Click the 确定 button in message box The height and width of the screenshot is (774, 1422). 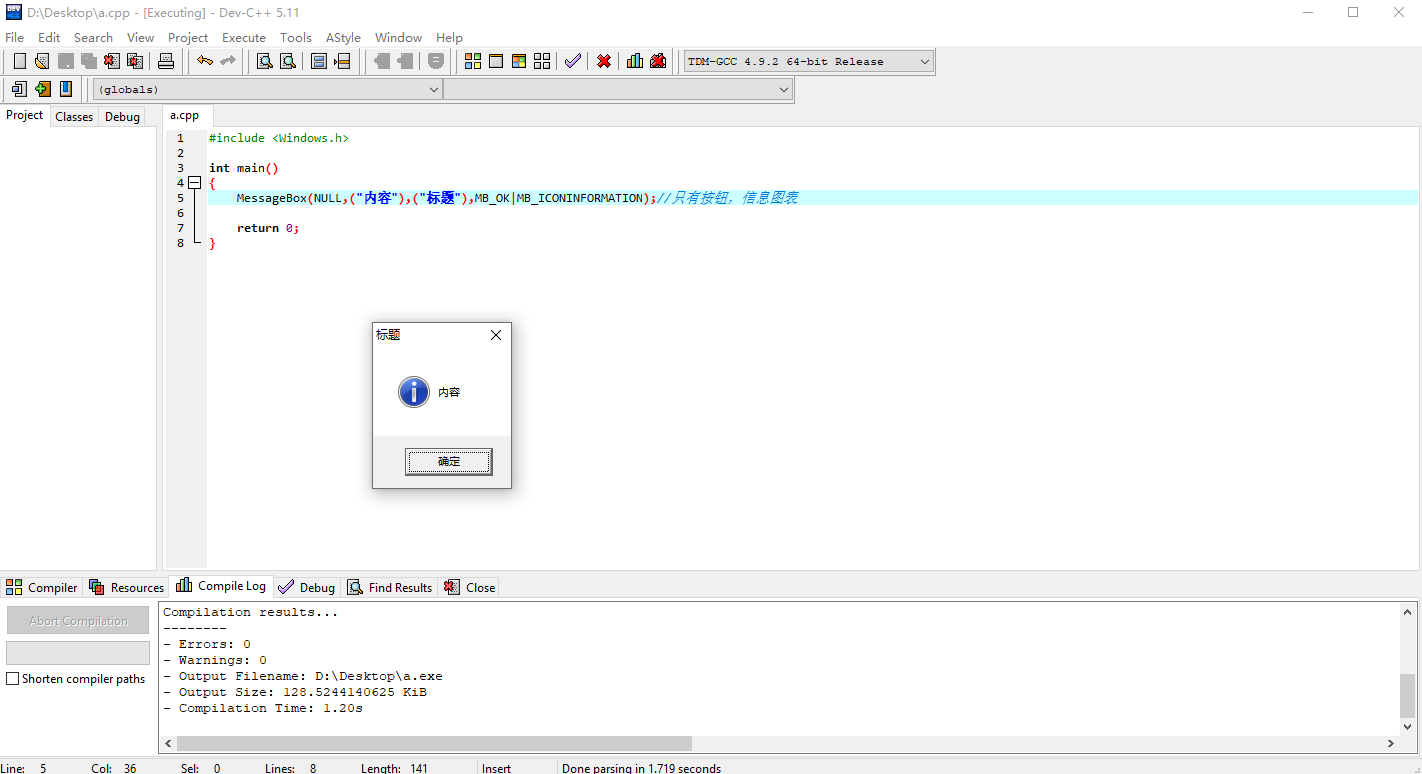click(449, 461)
